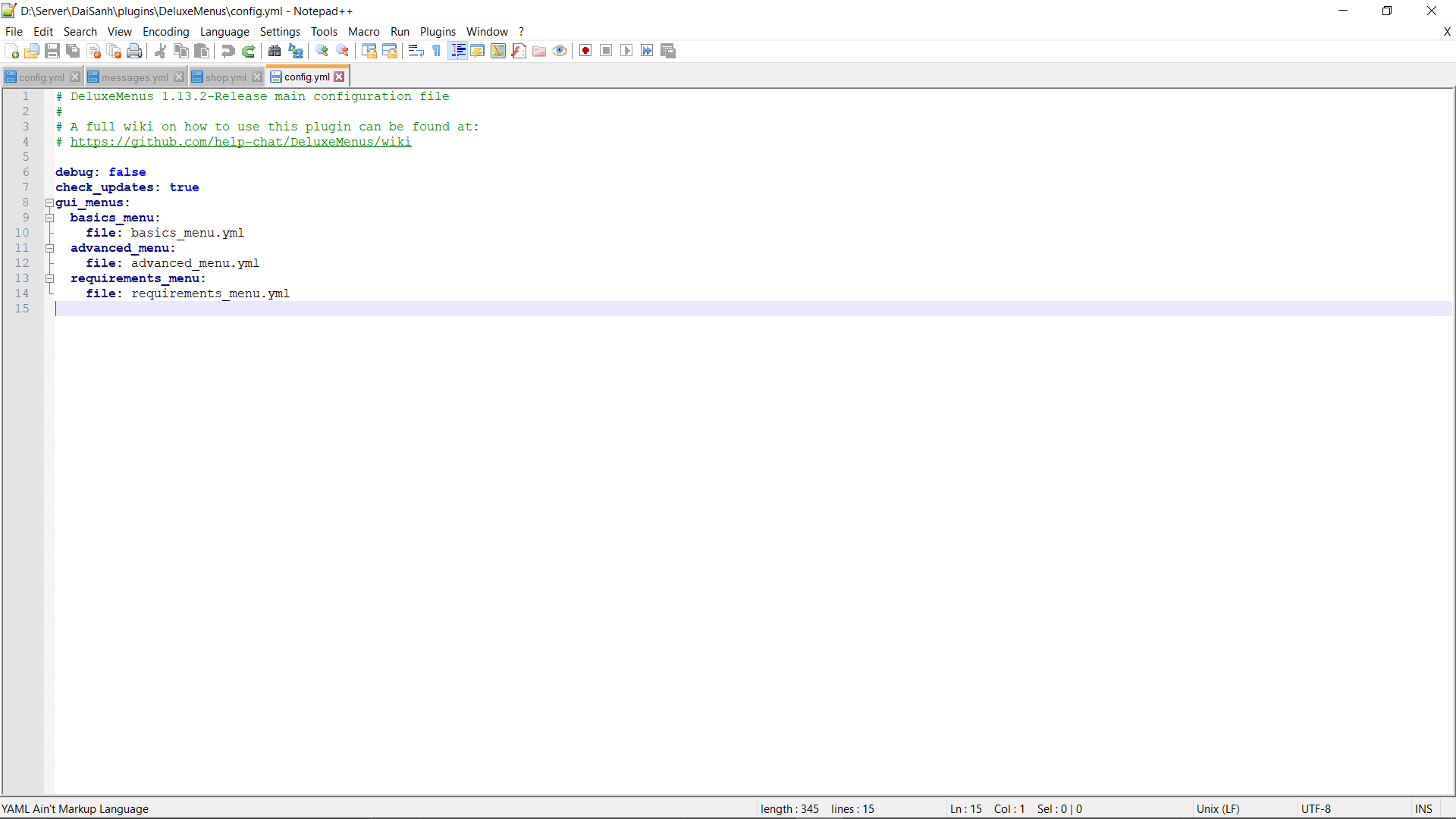Viewport: 1456px width, 819px height.
Task: Close the shop.yml tab
Action: [x=257, y=77]
